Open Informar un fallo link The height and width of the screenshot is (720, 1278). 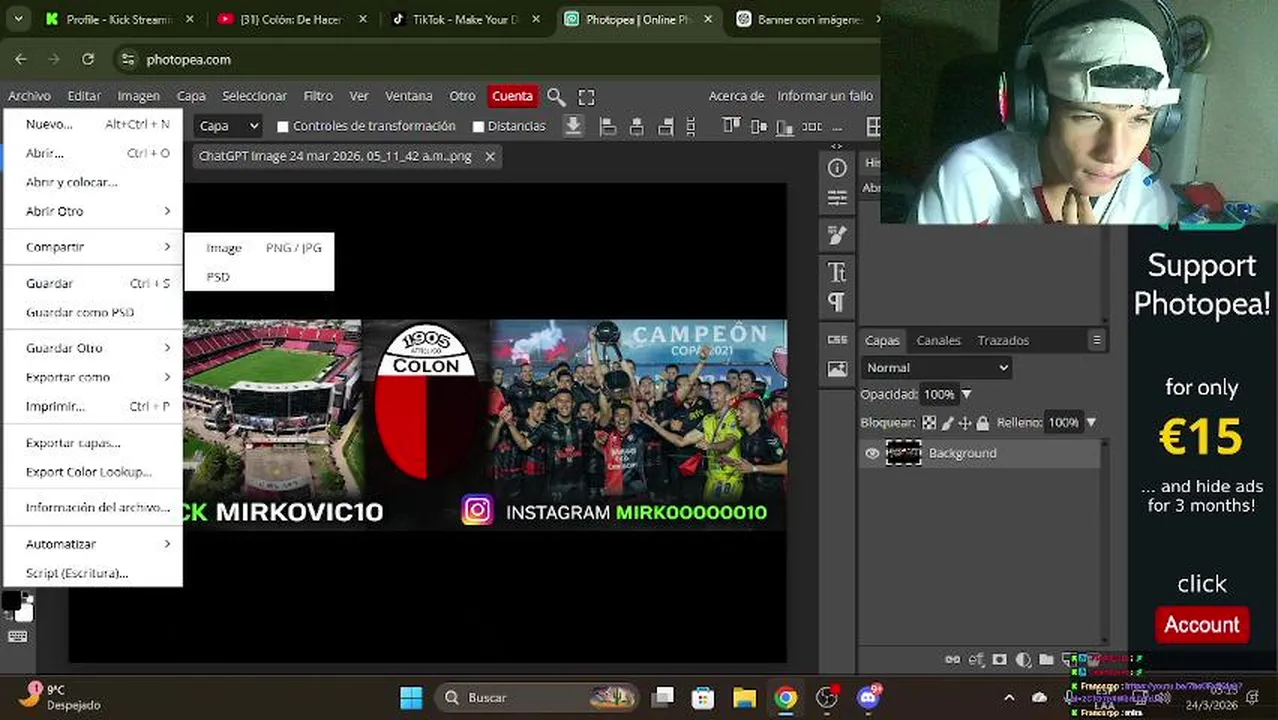coord(825,96)
